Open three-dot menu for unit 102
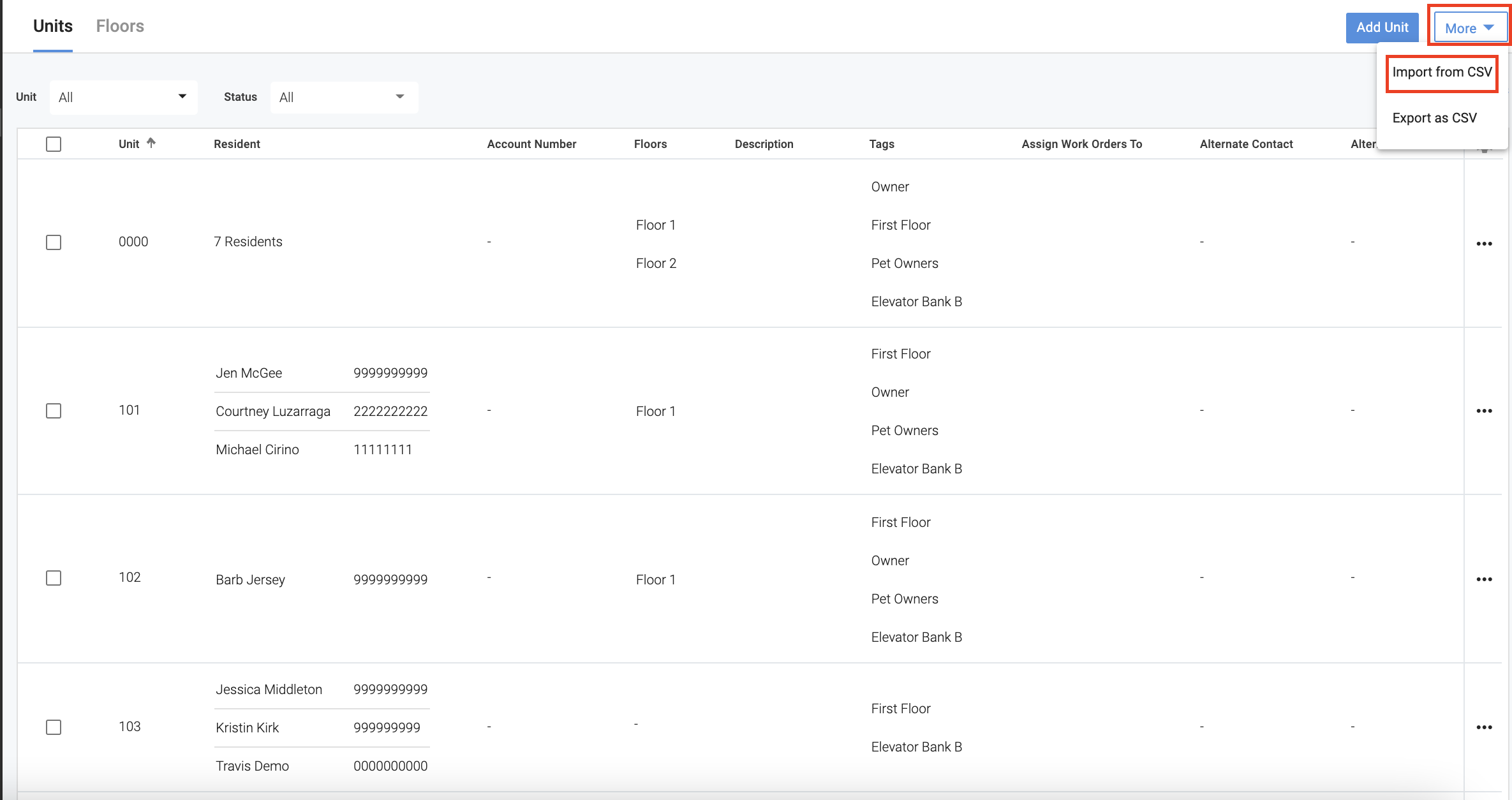The width and height of the screenshot is (1512, 800). 1484,579
